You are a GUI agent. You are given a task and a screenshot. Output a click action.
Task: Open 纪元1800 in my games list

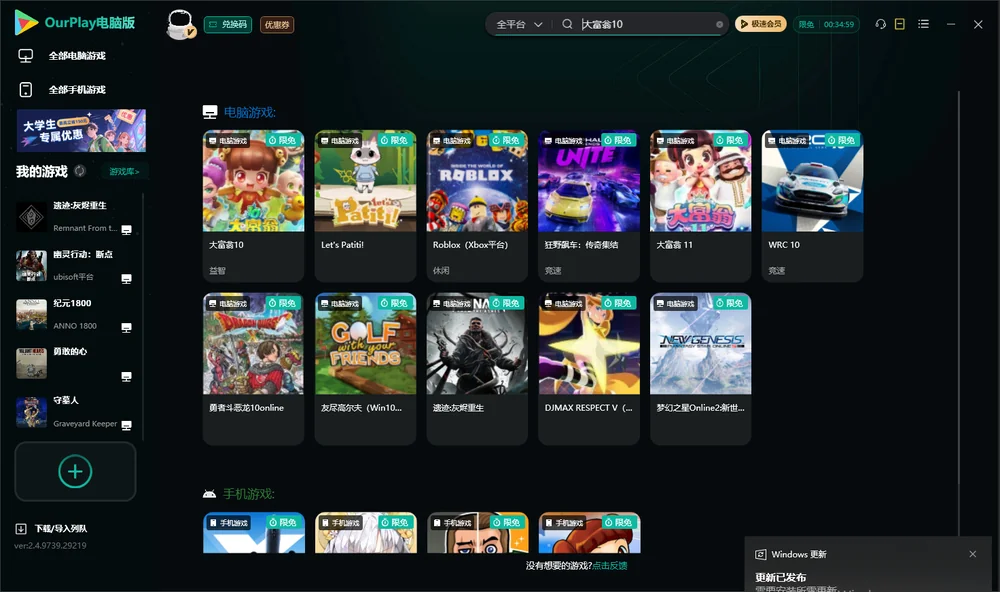pos(75,314)
